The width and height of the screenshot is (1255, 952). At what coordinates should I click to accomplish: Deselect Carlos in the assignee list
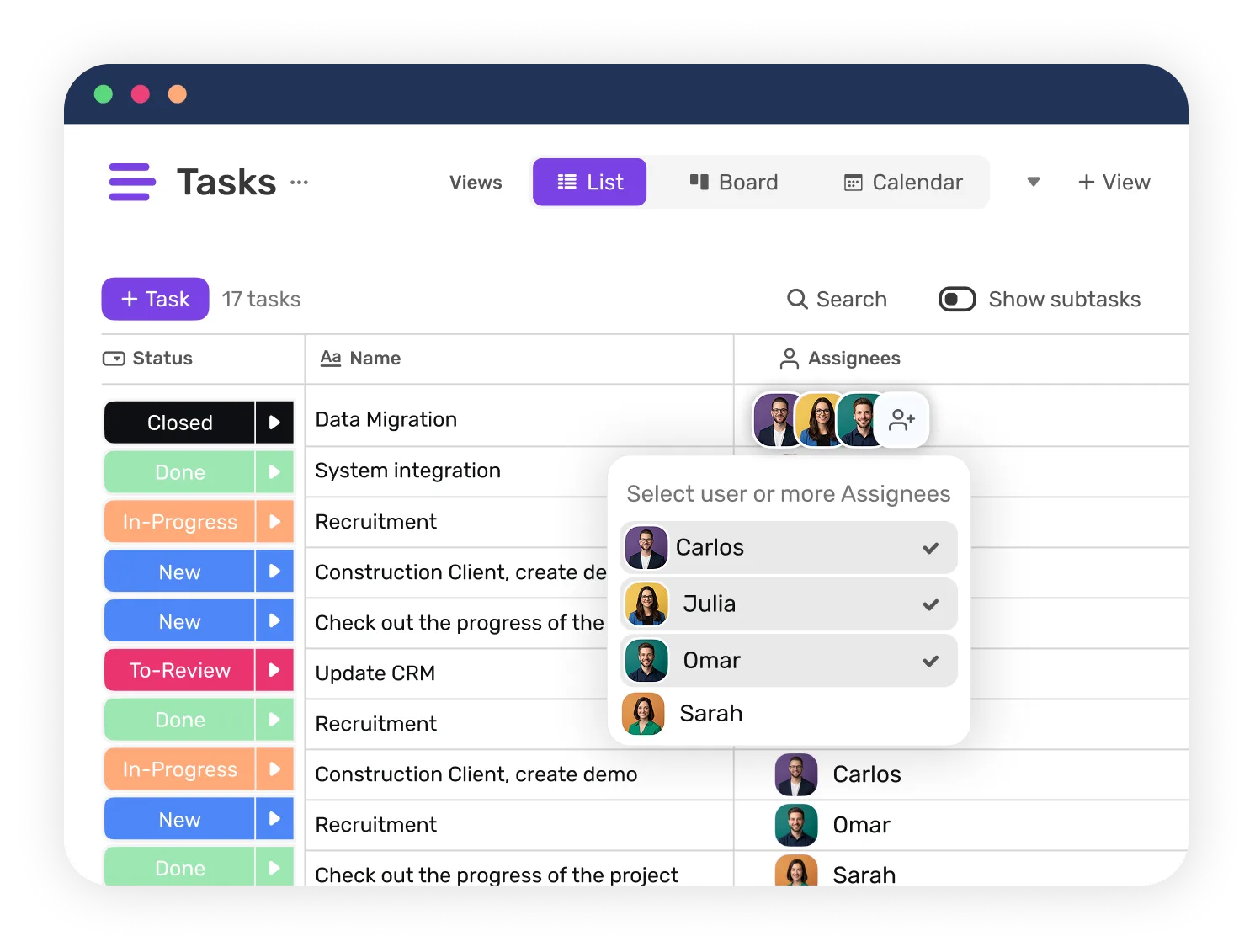789,548
